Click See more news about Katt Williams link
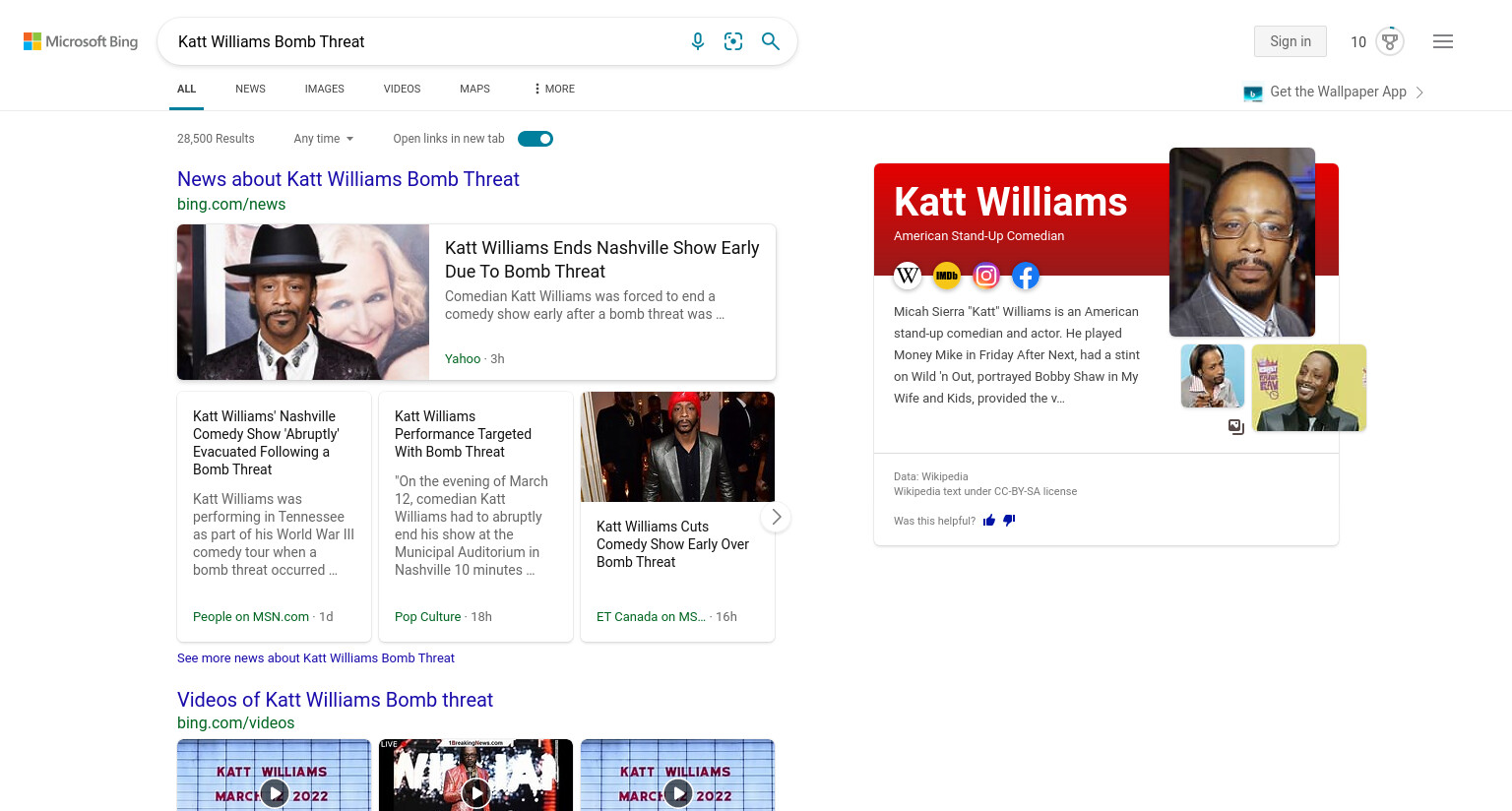 [316, 658]
